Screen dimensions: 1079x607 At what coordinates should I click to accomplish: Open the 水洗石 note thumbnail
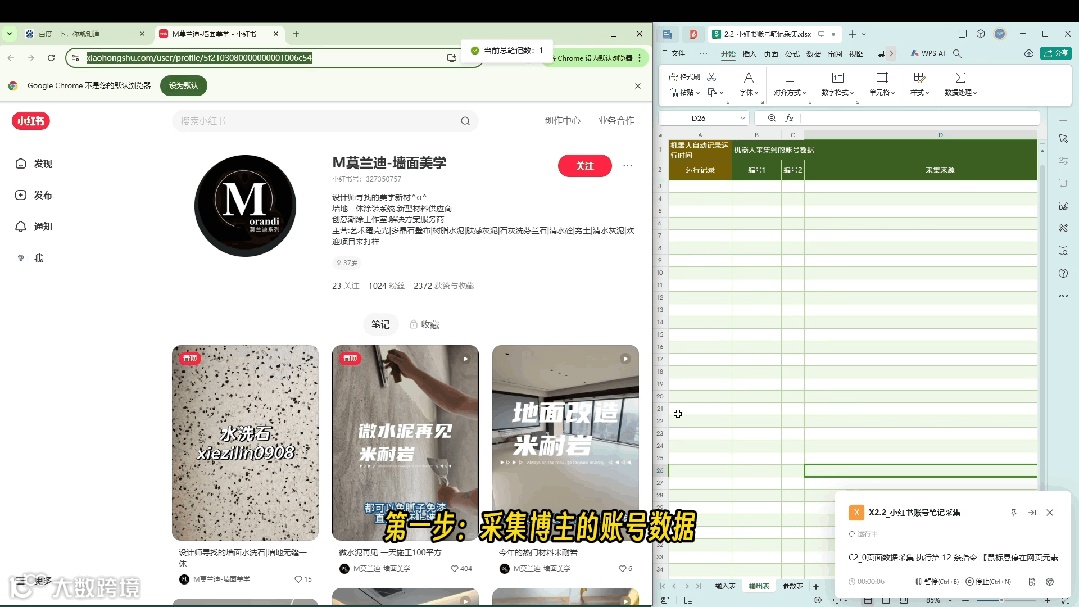click(x=246, y=443)
